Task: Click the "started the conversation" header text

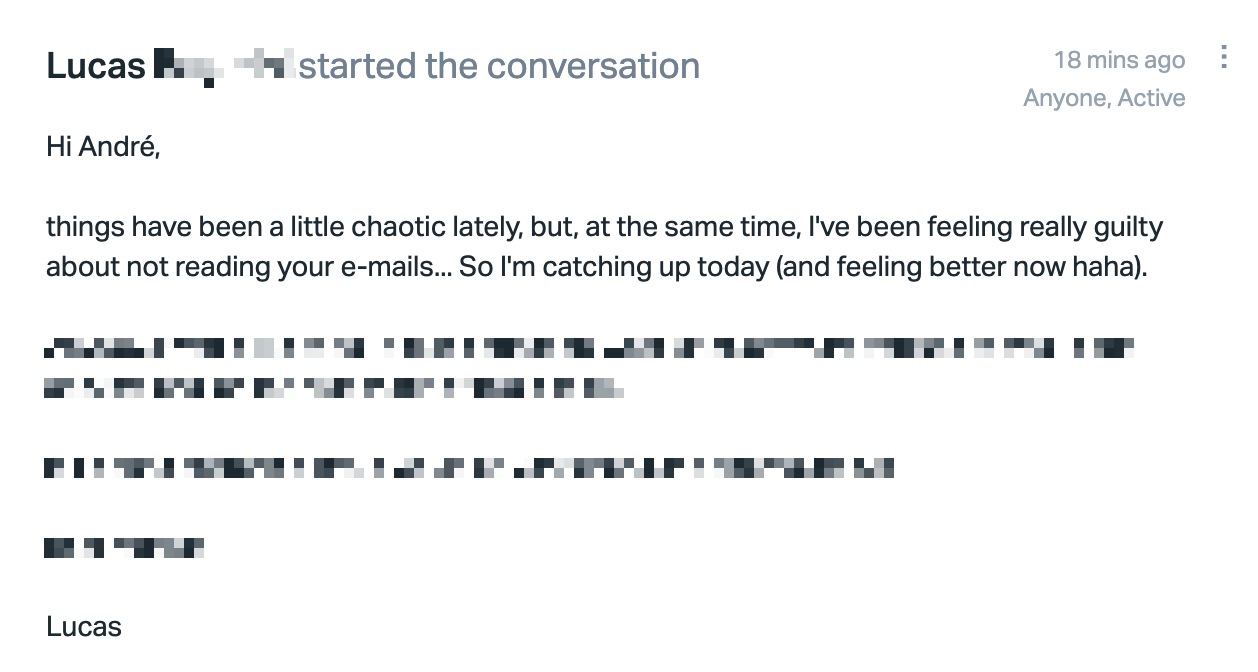Action: [x=499, y=66]
